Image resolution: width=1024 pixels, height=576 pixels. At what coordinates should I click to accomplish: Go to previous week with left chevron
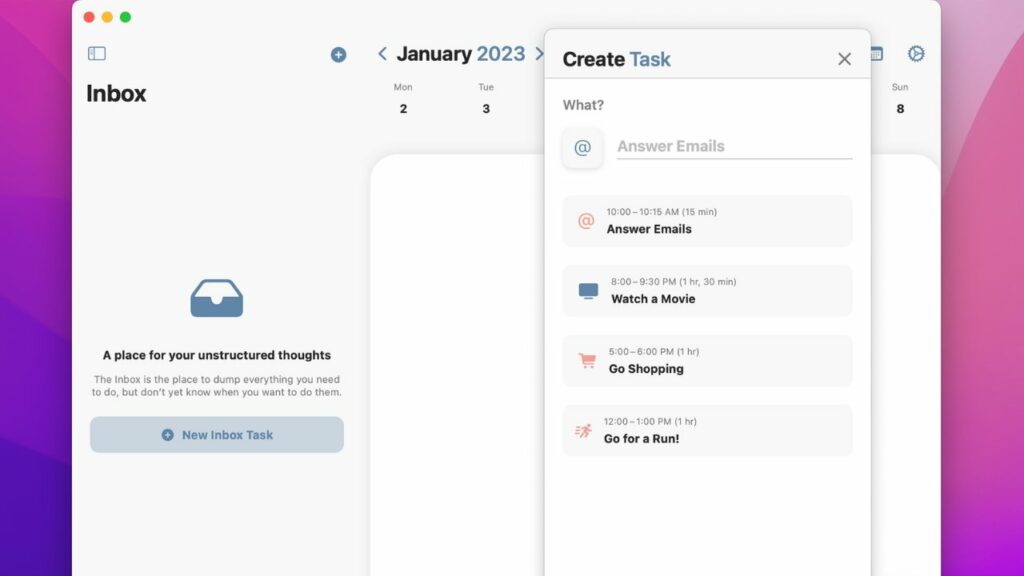tap(382, 54)
